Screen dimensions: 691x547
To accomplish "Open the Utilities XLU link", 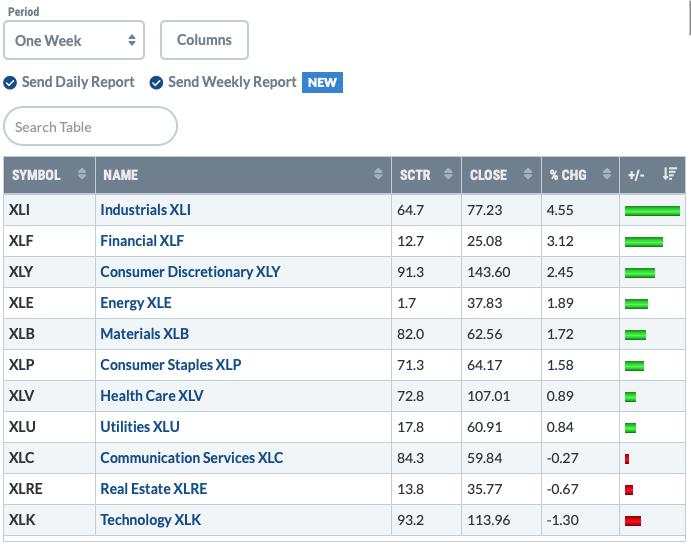I will pos(140,427).
